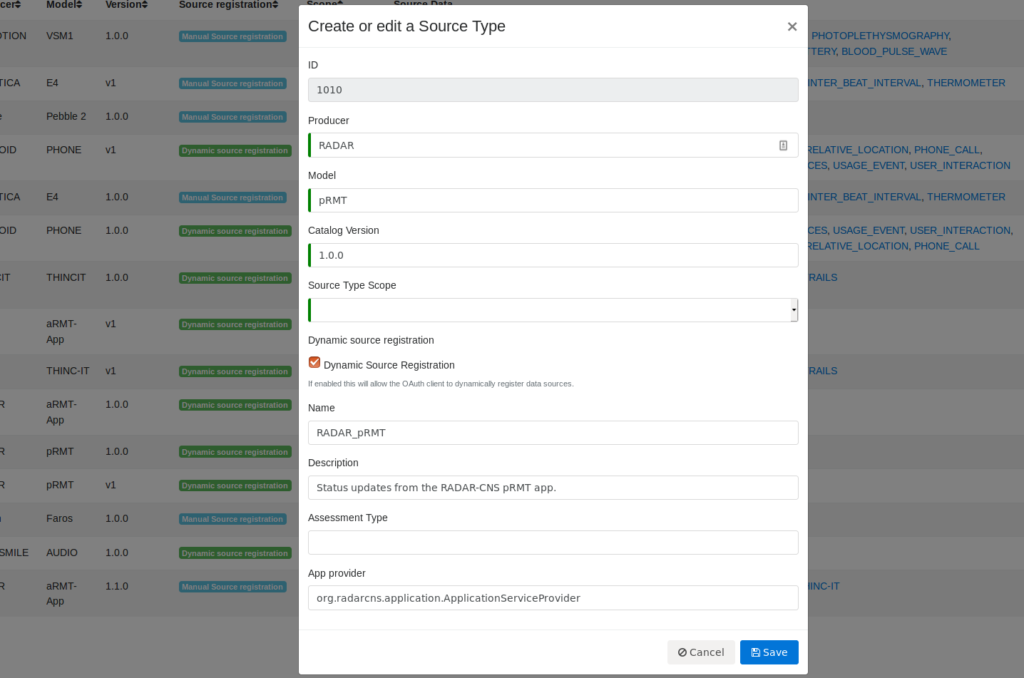Click Manual Source registration badge for Pebble 2
This screenshot has width=1024, height=678.
tap(232, 117)
